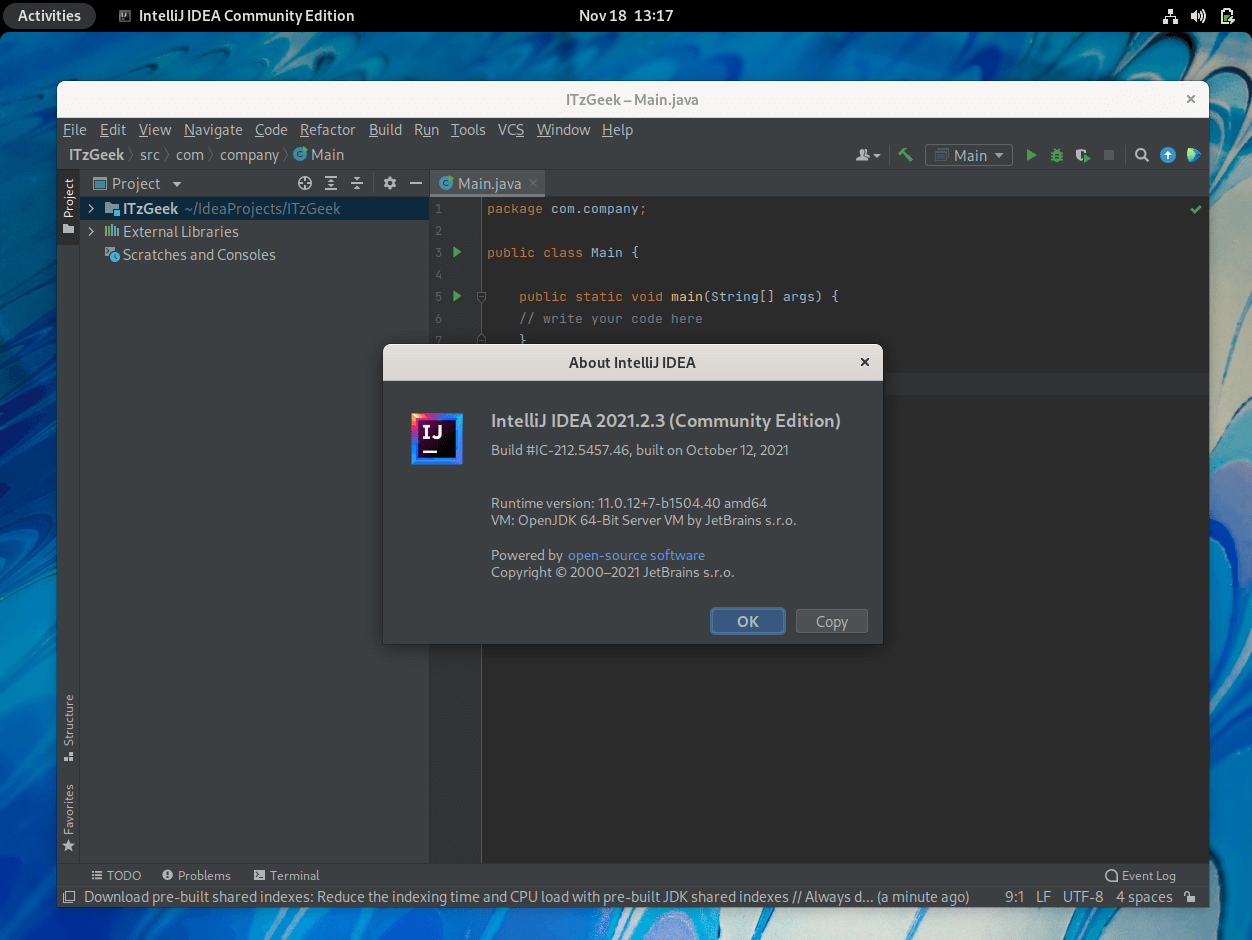Click the run gutter arrow beside class Main
The image size is (1252, 940).
[457, 252]
